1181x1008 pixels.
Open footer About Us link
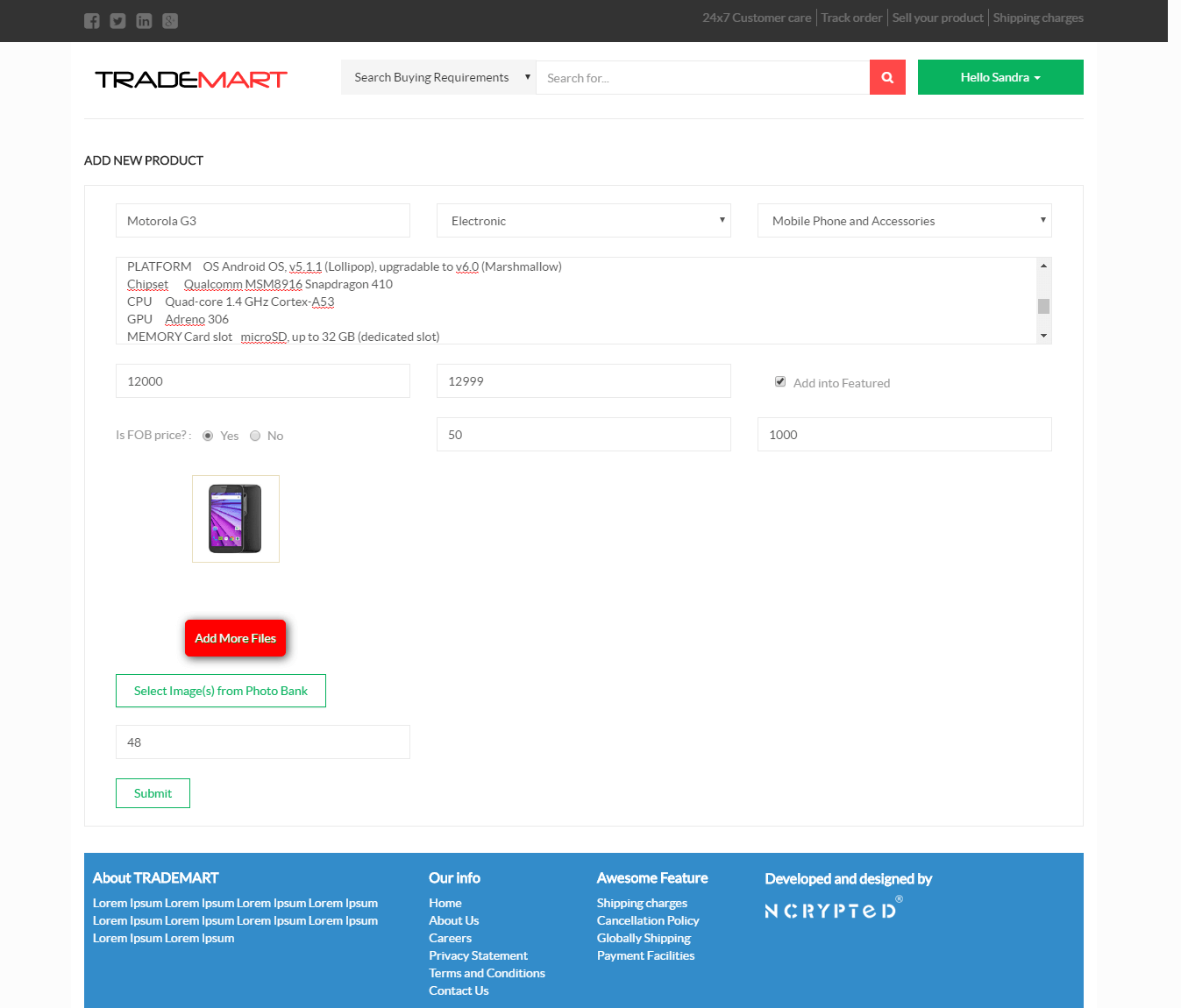coord(453,920)
